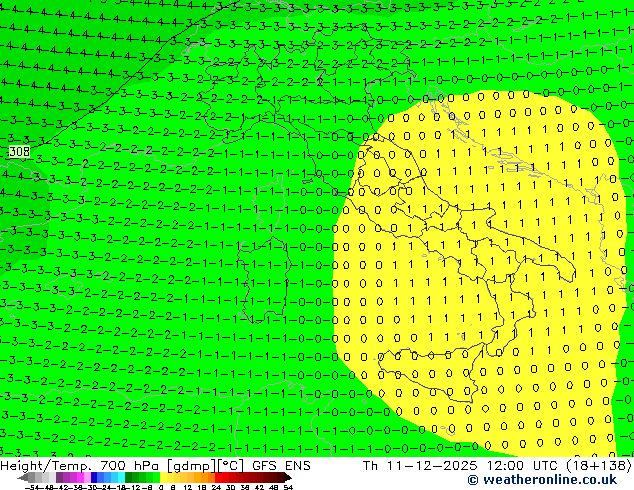
Task: Click the grey left arrow of color scale
Action: 23,477
